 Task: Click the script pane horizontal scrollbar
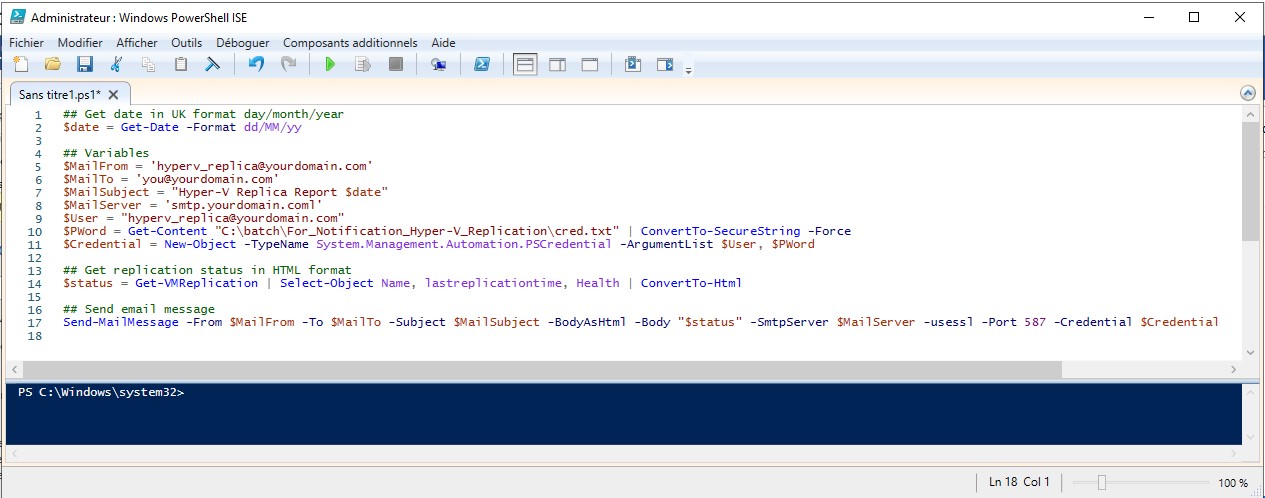(541, 369)
